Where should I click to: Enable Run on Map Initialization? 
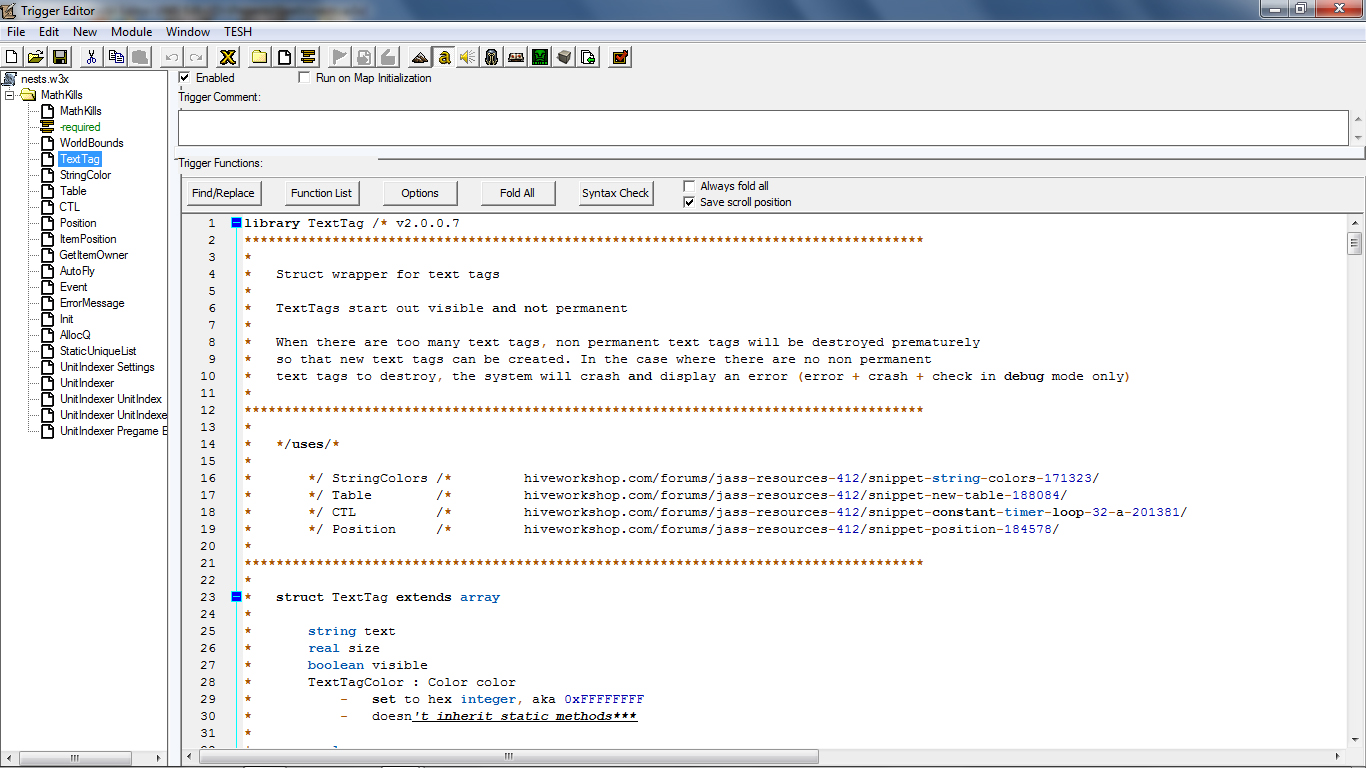(x=305, y=78)
